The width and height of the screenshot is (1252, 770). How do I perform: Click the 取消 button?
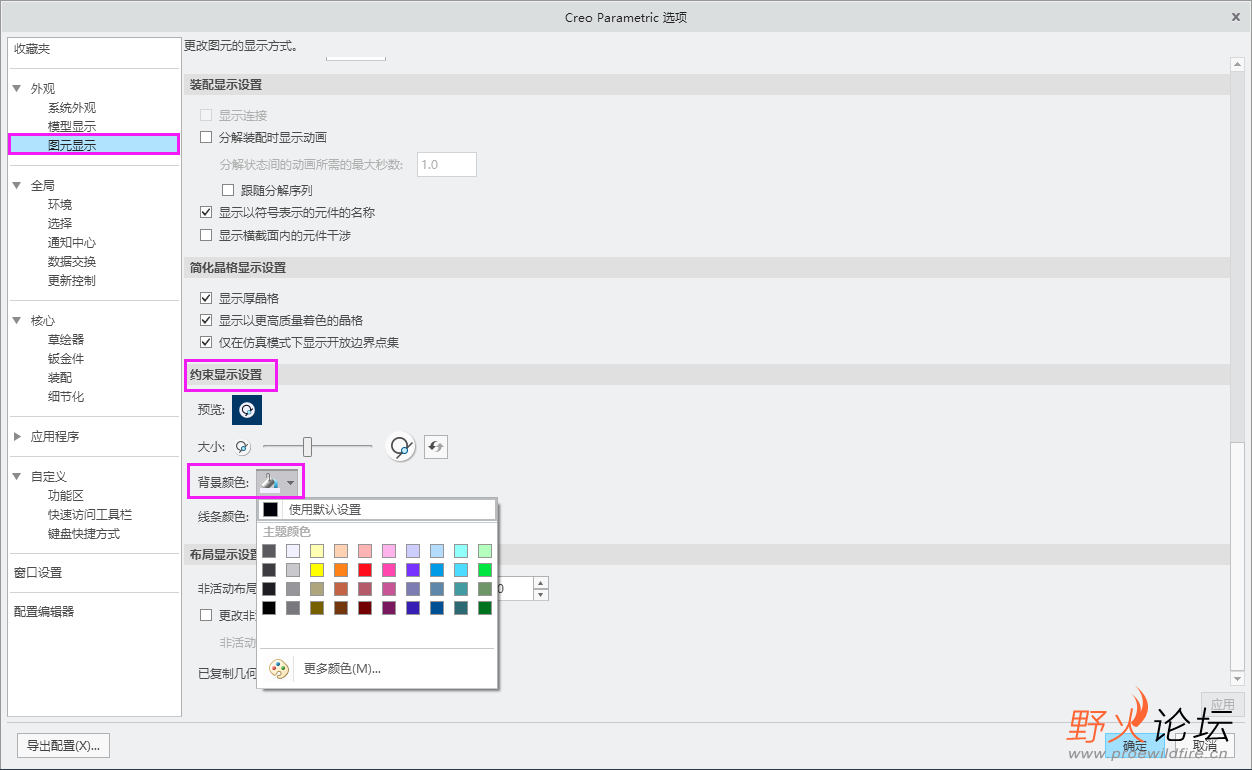1205,746
